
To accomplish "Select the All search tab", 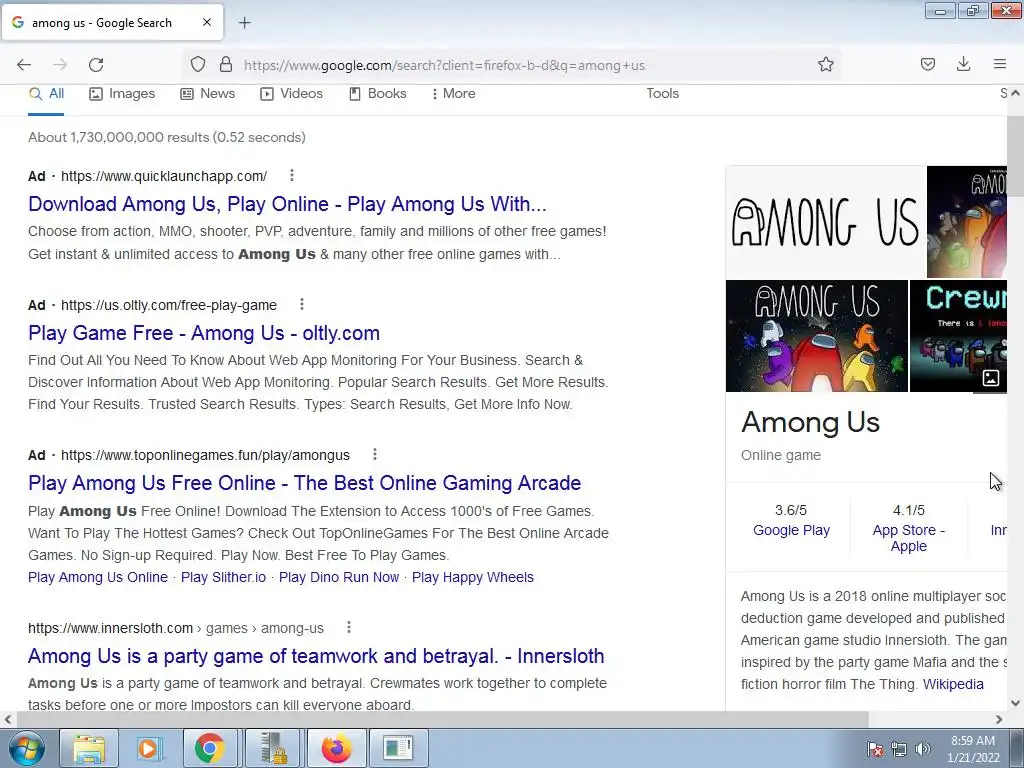I will click(46, 93).
